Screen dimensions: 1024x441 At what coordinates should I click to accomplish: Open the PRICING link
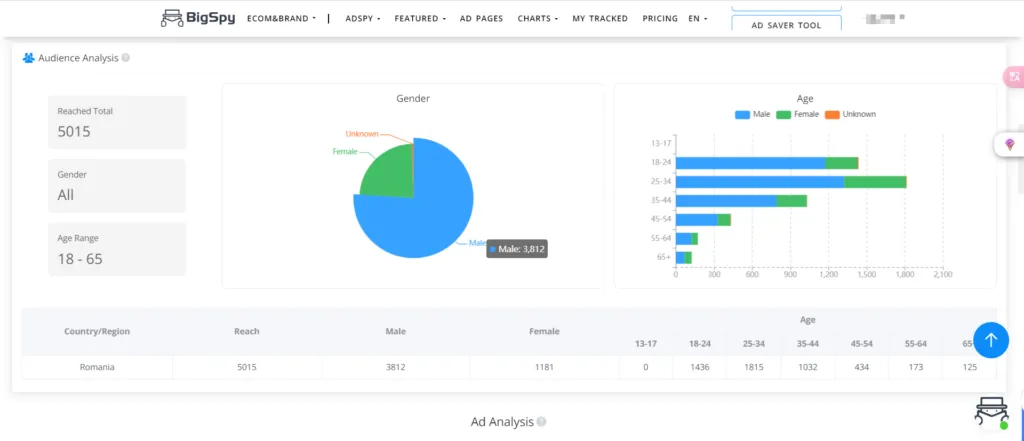pos(660,18)
